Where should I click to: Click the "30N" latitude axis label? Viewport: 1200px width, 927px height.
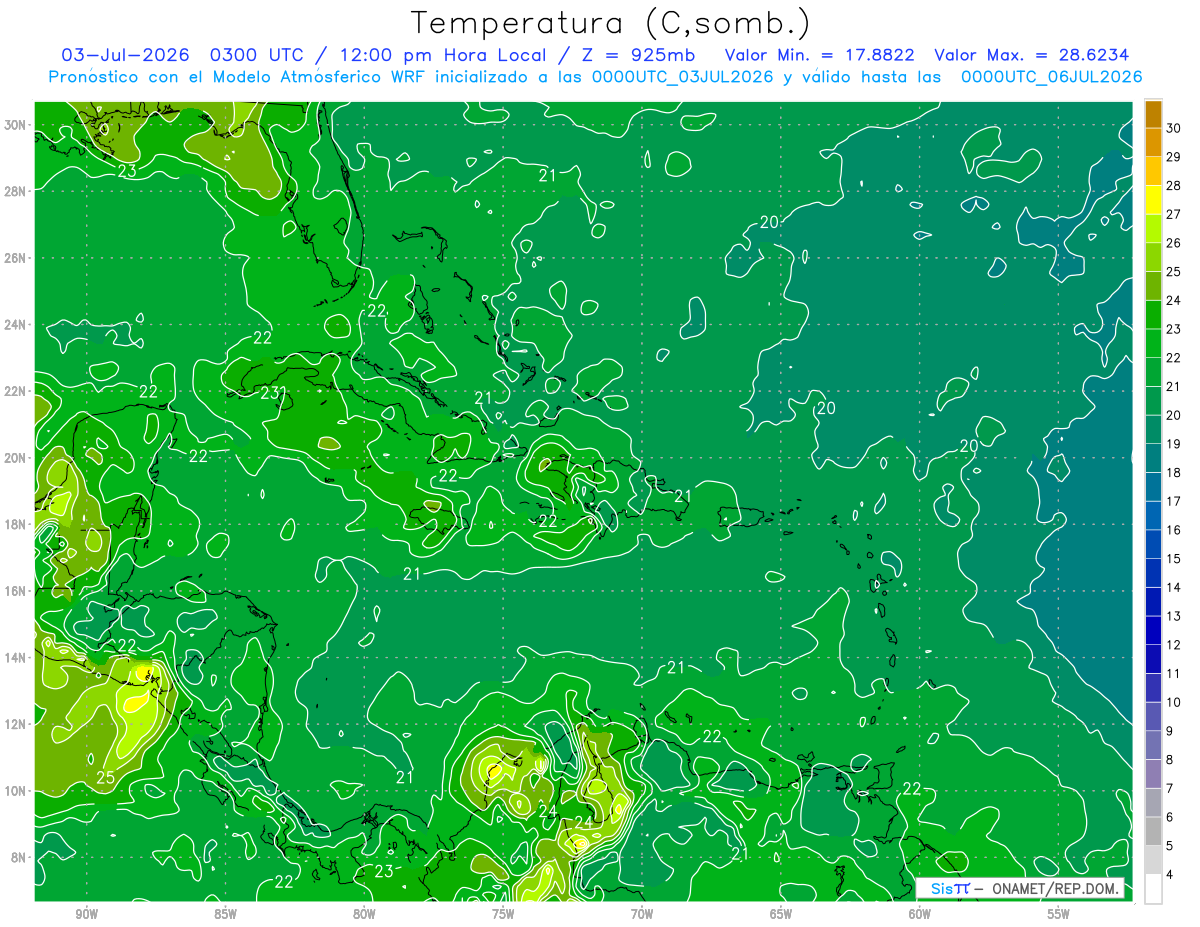coord(16,124)
